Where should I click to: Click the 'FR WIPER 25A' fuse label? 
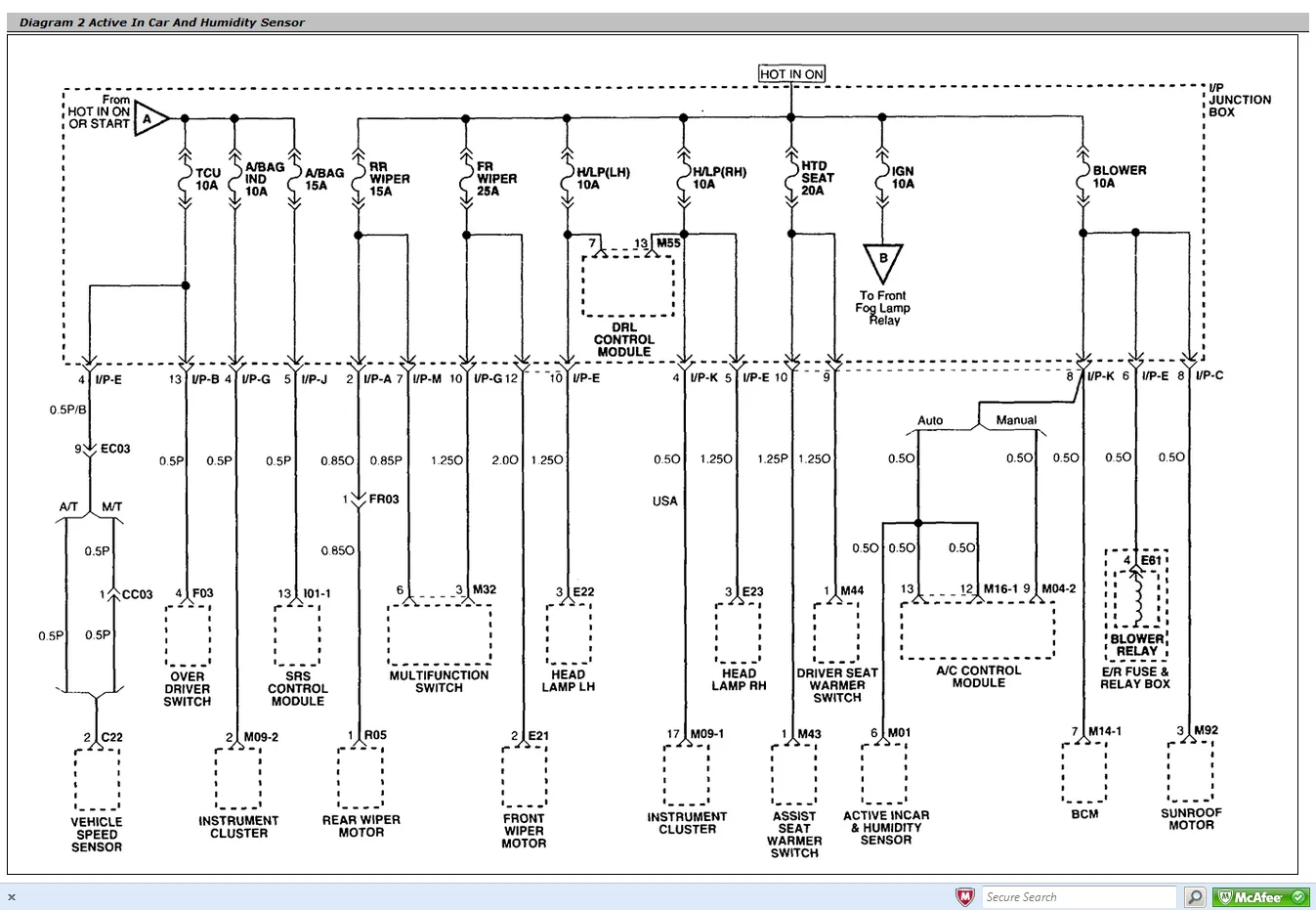click(x=496, y=179)
